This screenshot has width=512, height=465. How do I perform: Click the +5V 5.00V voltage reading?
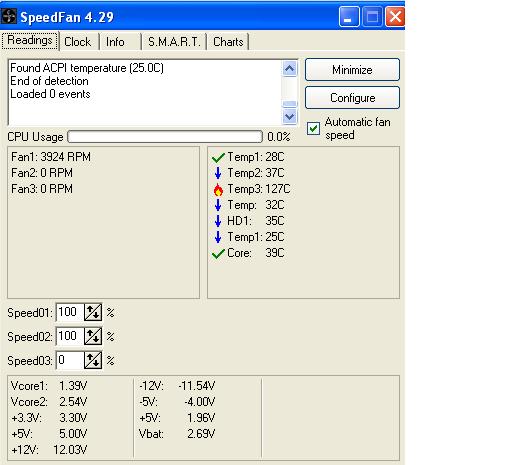pos(49,434)
